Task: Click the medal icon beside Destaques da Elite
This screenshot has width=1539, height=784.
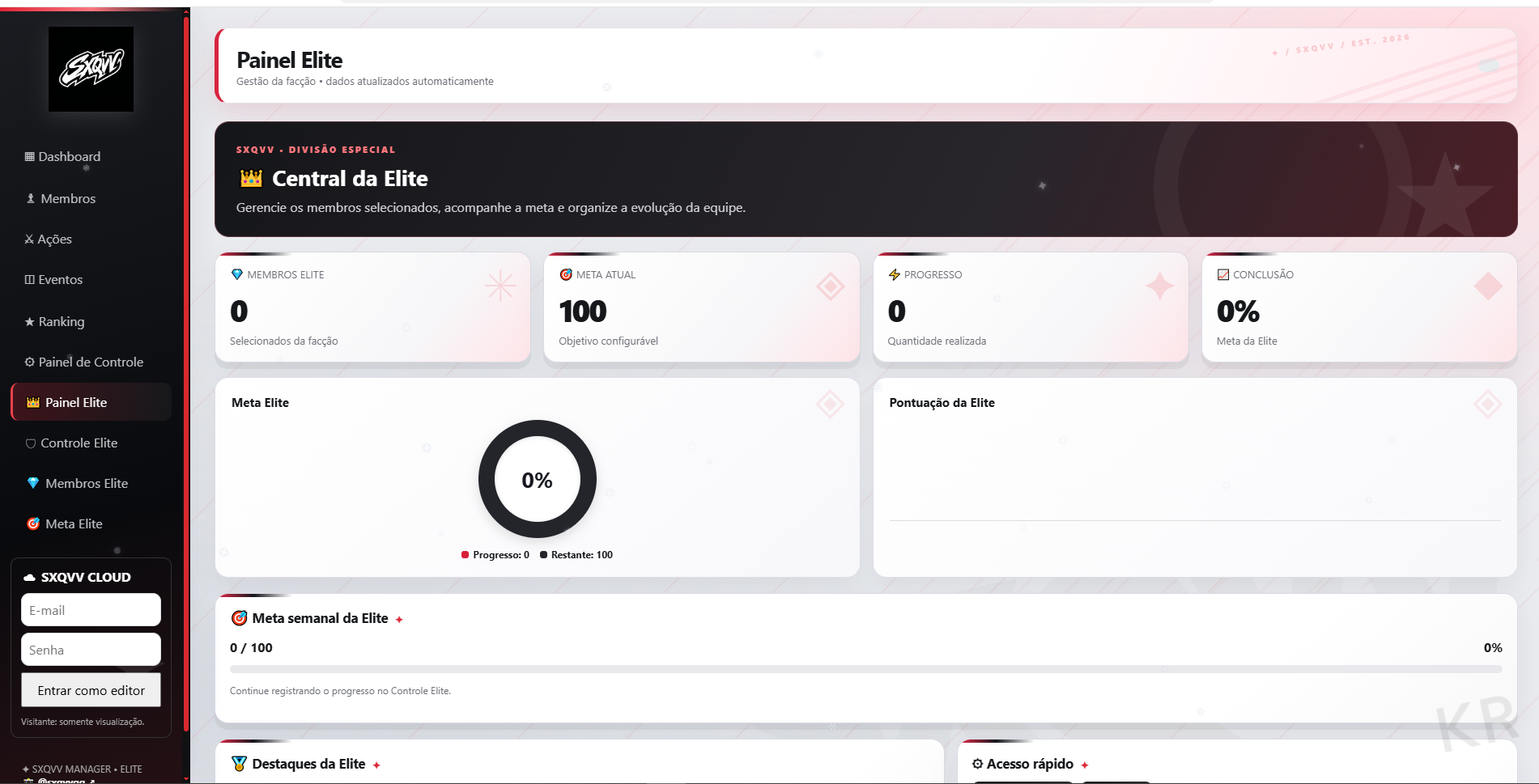Action: point(239,764)
